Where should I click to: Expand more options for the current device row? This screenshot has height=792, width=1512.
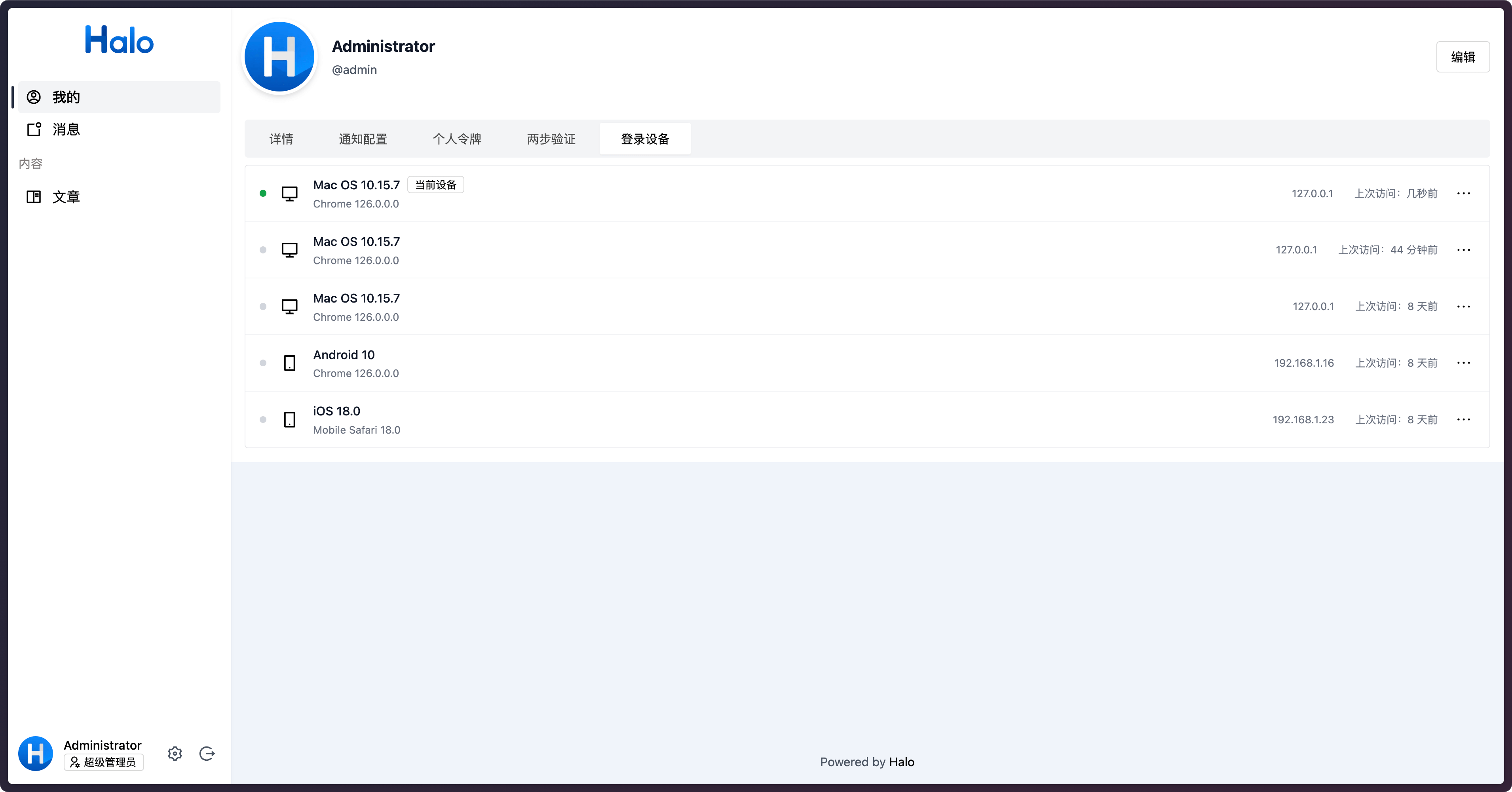(1463, 194)
